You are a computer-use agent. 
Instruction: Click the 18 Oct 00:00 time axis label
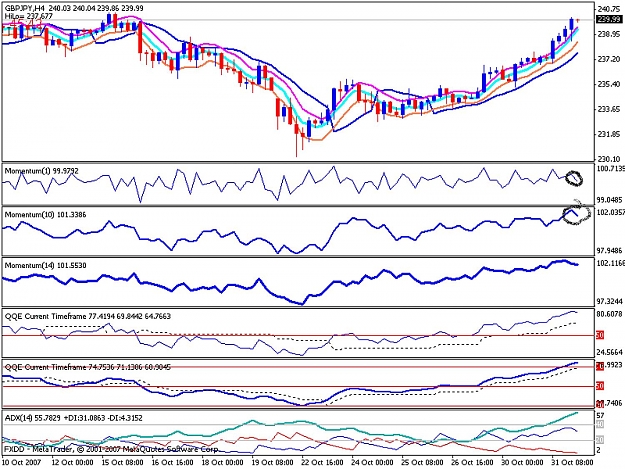point(222,462)
